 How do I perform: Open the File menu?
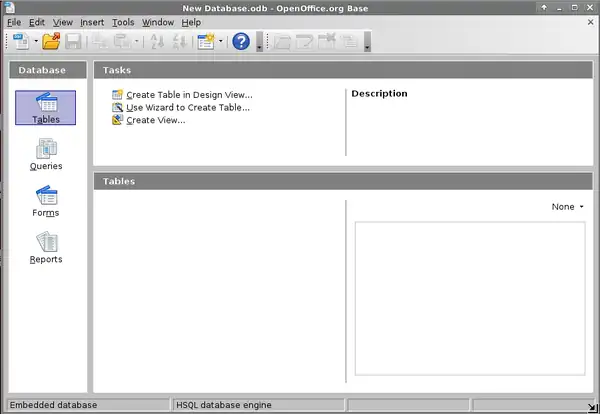(14, 22)
